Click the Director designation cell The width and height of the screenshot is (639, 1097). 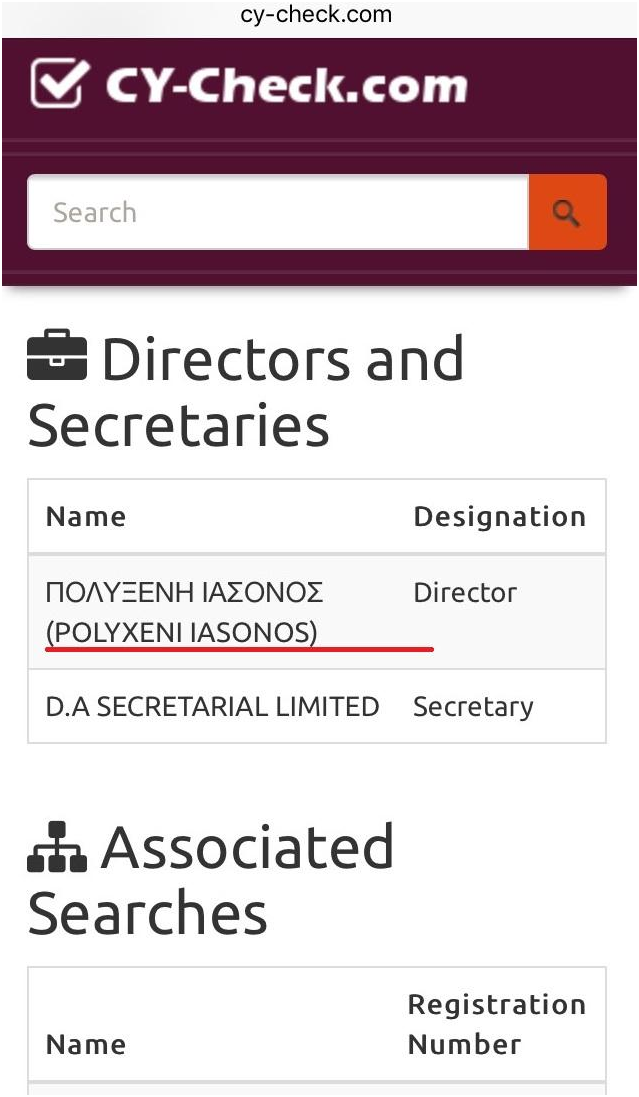[465, 593]
